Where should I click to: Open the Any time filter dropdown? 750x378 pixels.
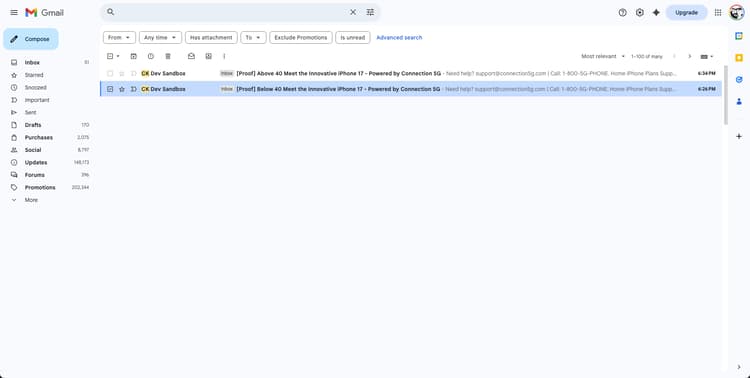(x=160, y=37)
